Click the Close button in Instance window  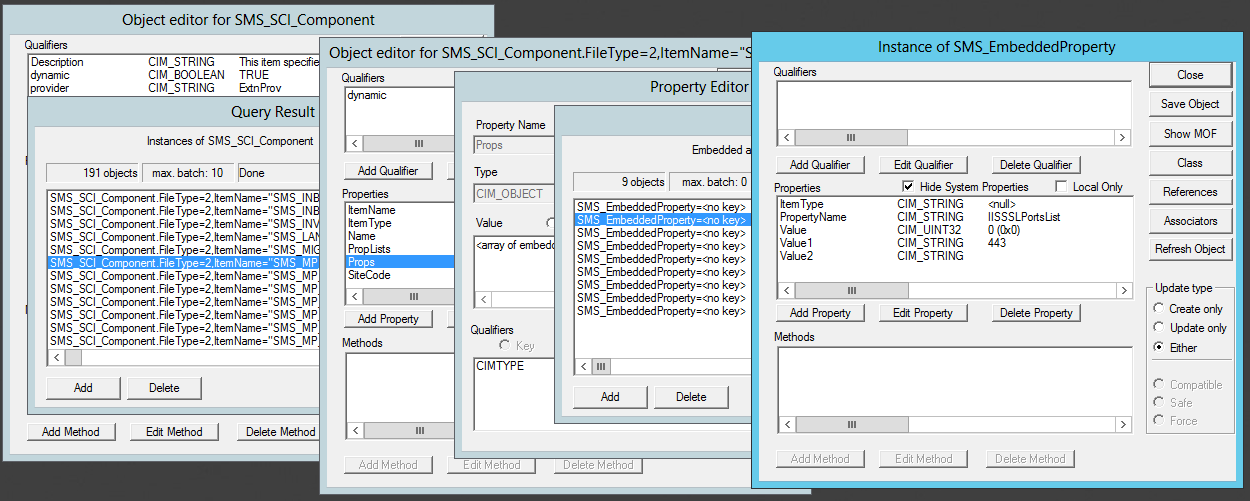[1190, 75]
